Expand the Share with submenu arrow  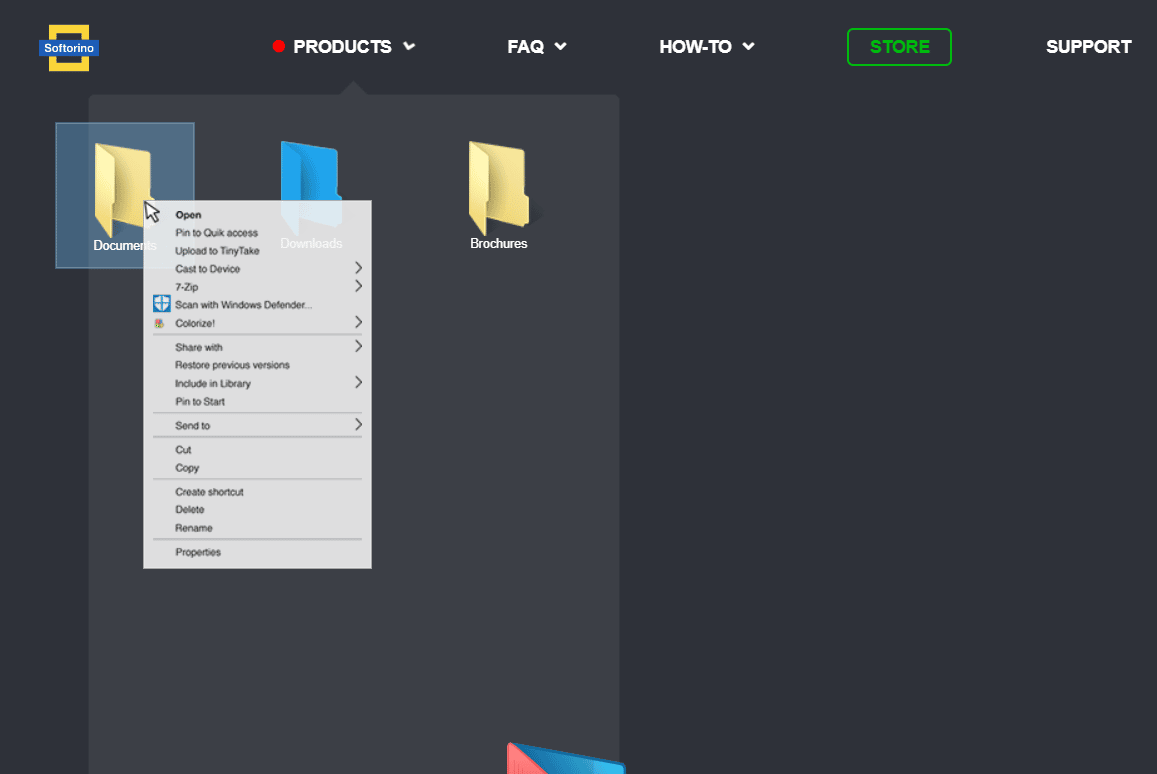(359, 346)
